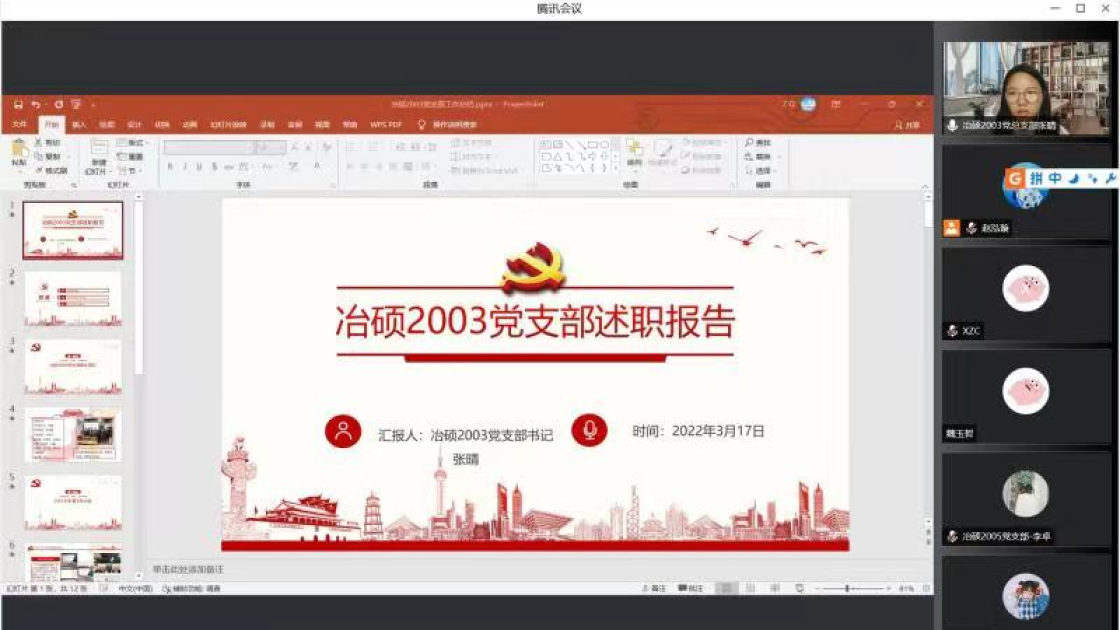Expand the Layout (版式) dropdown in slides group
Screen dimensions: 1120x630
[x=131, y=143]
